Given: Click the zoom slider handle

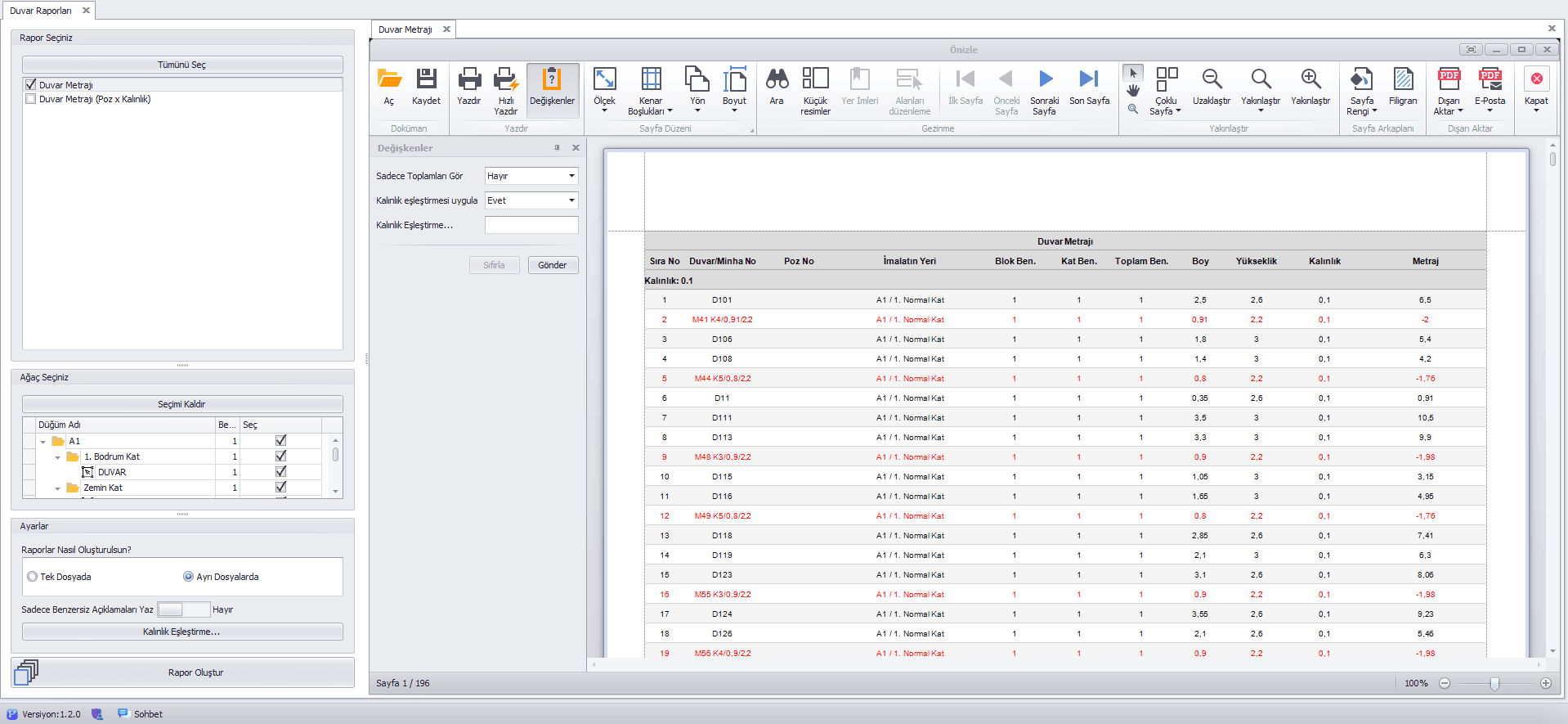Looking at the screenshot, I should 1494,683.
